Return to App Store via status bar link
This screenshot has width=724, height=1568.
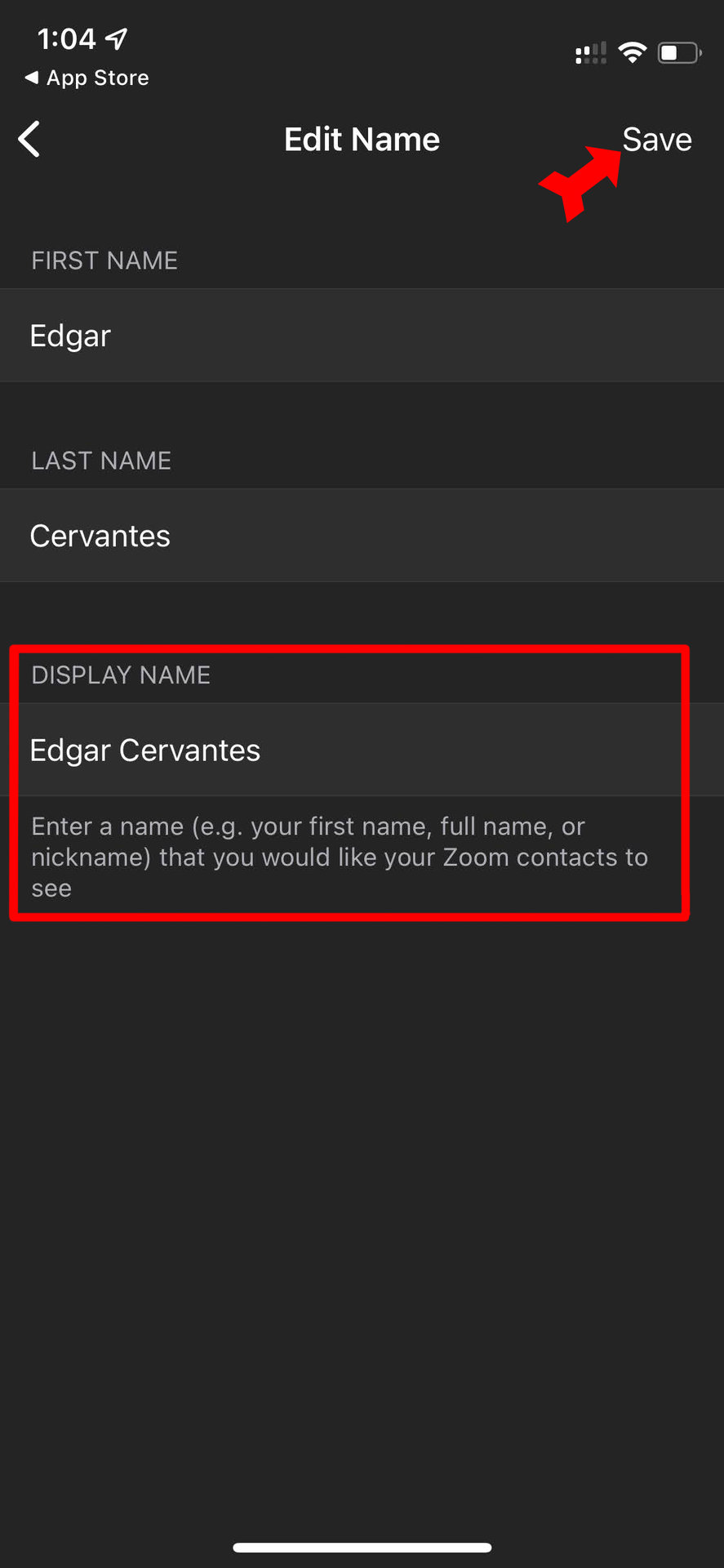pyautogui.click(x=97, y=78)
